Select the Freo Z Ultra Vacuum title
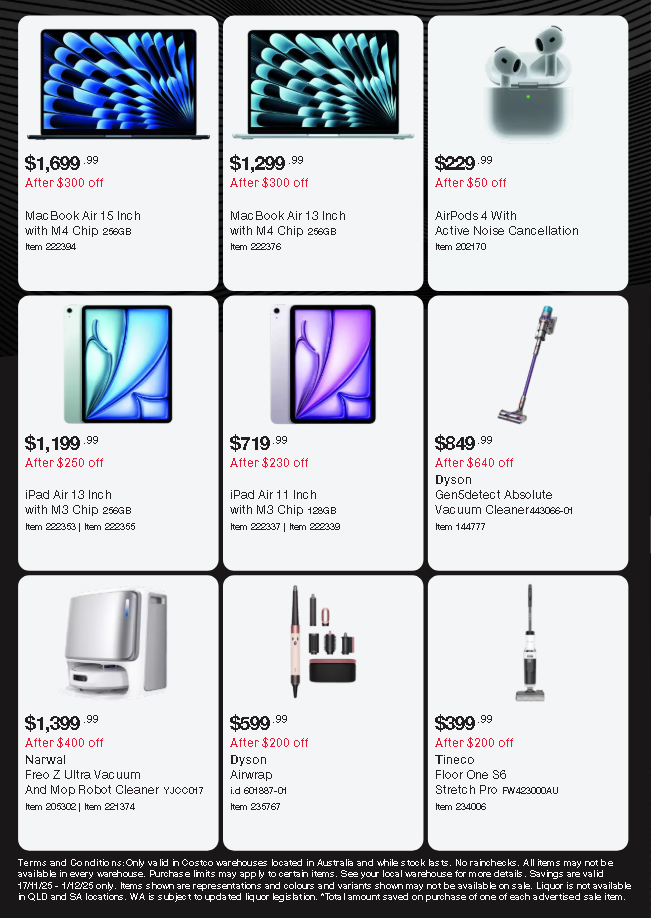Viewport: 651px width, 918px height. pyautogui.click(x=83, y=775)
